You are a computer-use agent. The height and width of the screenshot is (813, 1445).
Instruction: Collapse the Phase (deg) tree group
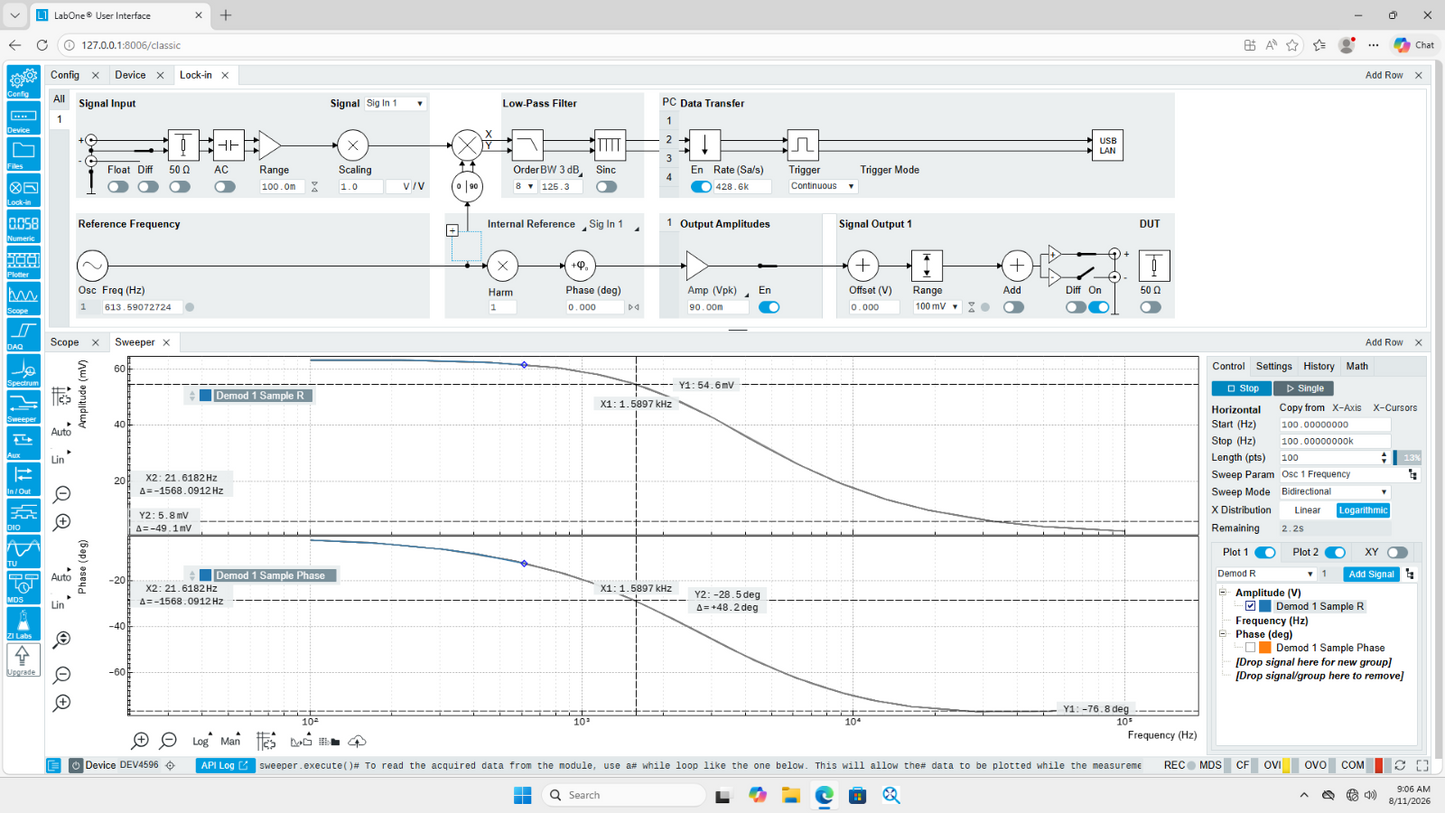(x=1223, y=634)
